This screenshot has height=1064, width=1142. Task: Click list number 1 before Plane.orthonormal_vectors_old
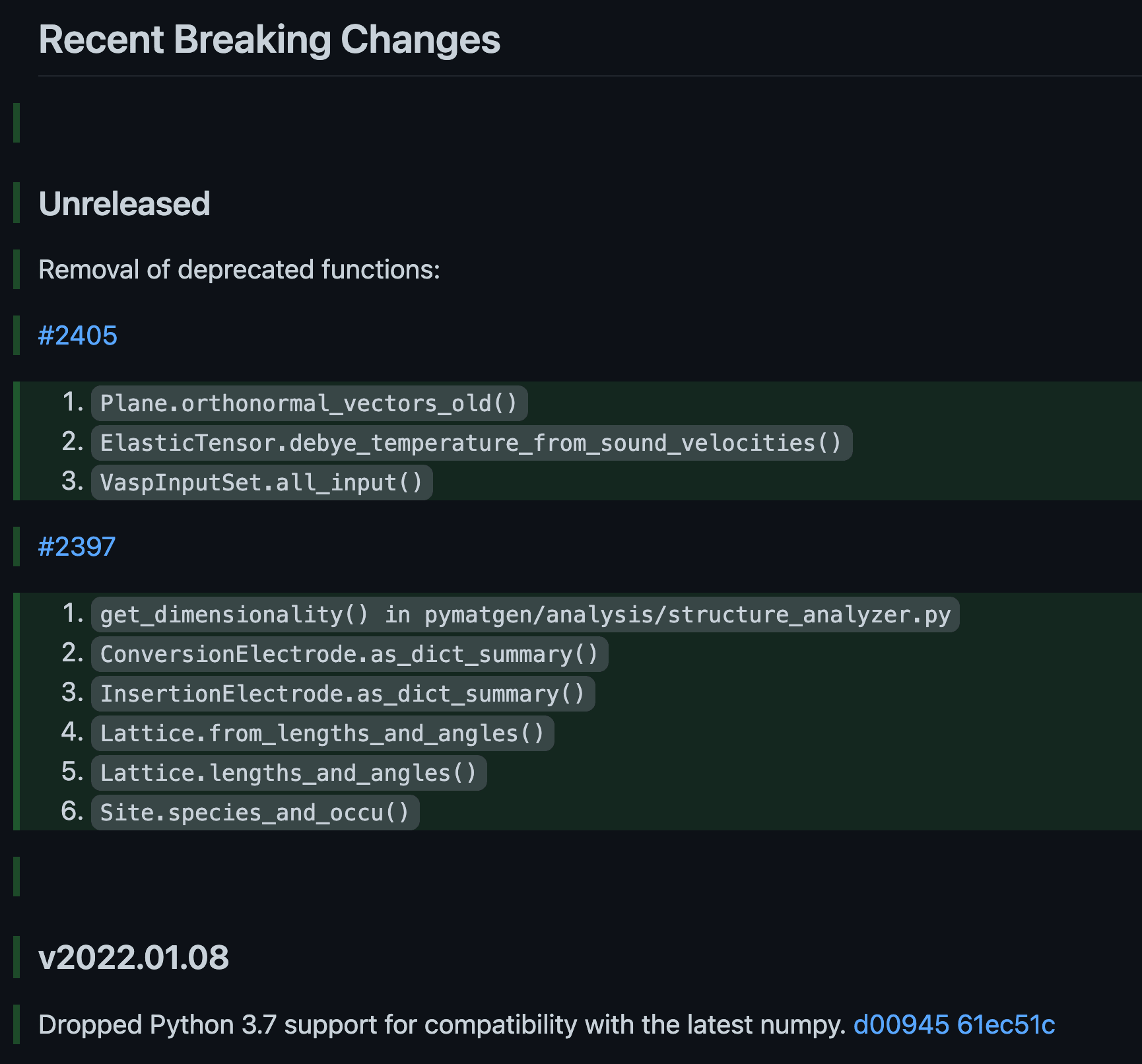tap(73, 402)
